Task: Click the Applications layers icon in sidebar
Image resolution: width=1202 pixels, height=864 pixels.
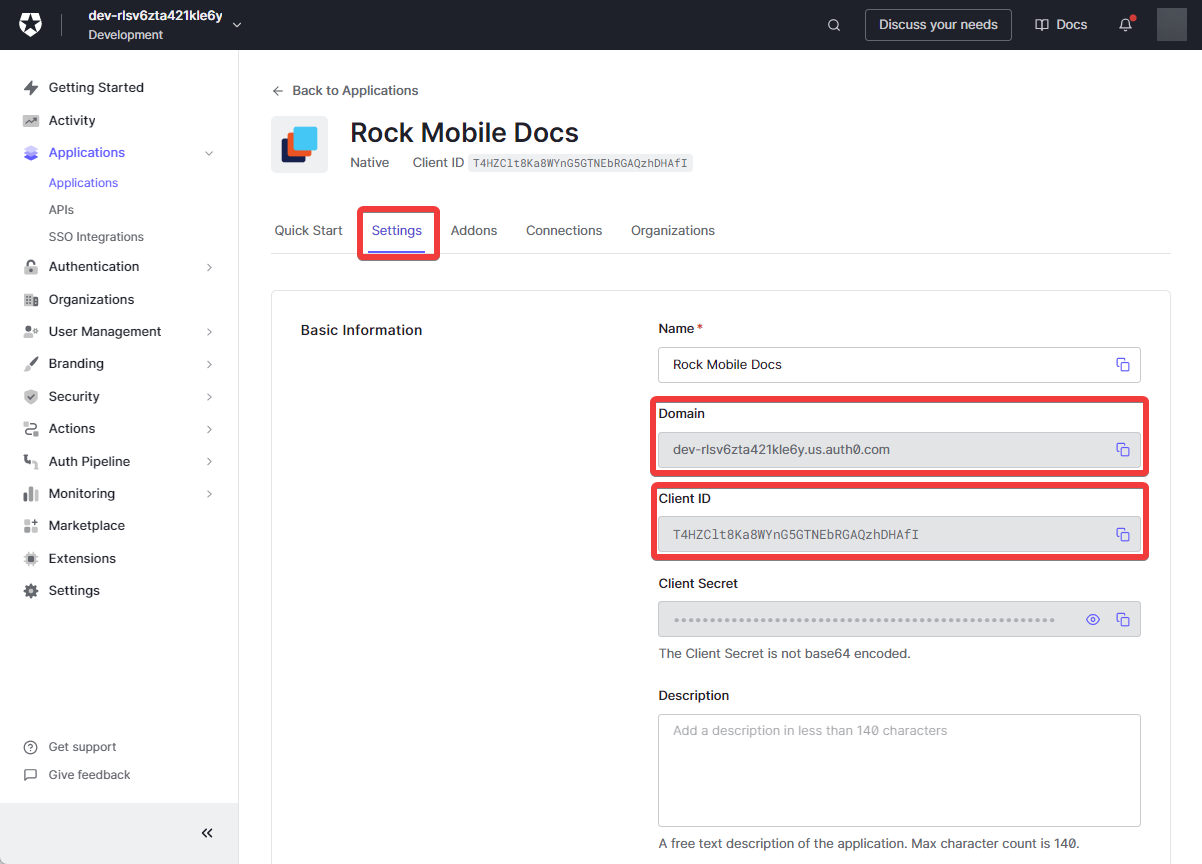Action: pyautogui.click(x=31, y=153)
